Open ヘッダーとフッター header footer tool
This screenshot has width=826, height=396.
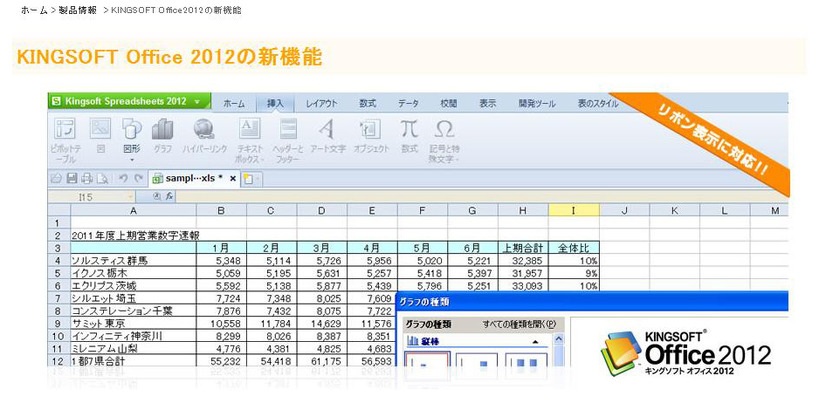pyautogui.click(x=288, y=139)
